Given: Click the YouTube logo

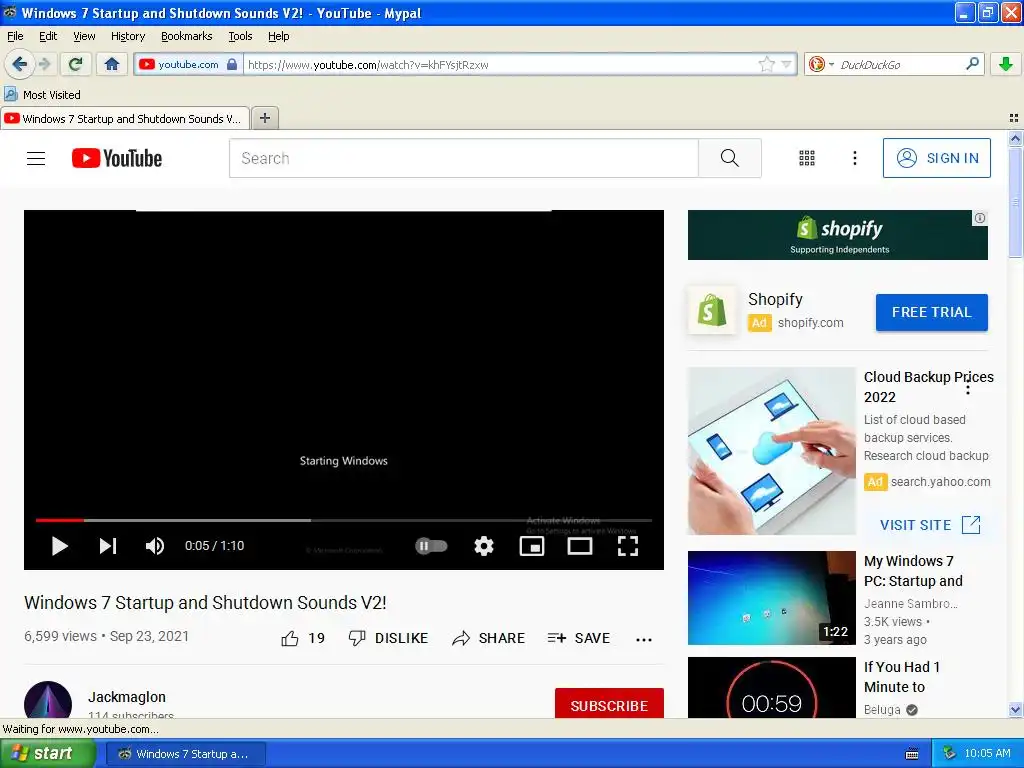Looking at the screenshot, I should pos(117,158).
